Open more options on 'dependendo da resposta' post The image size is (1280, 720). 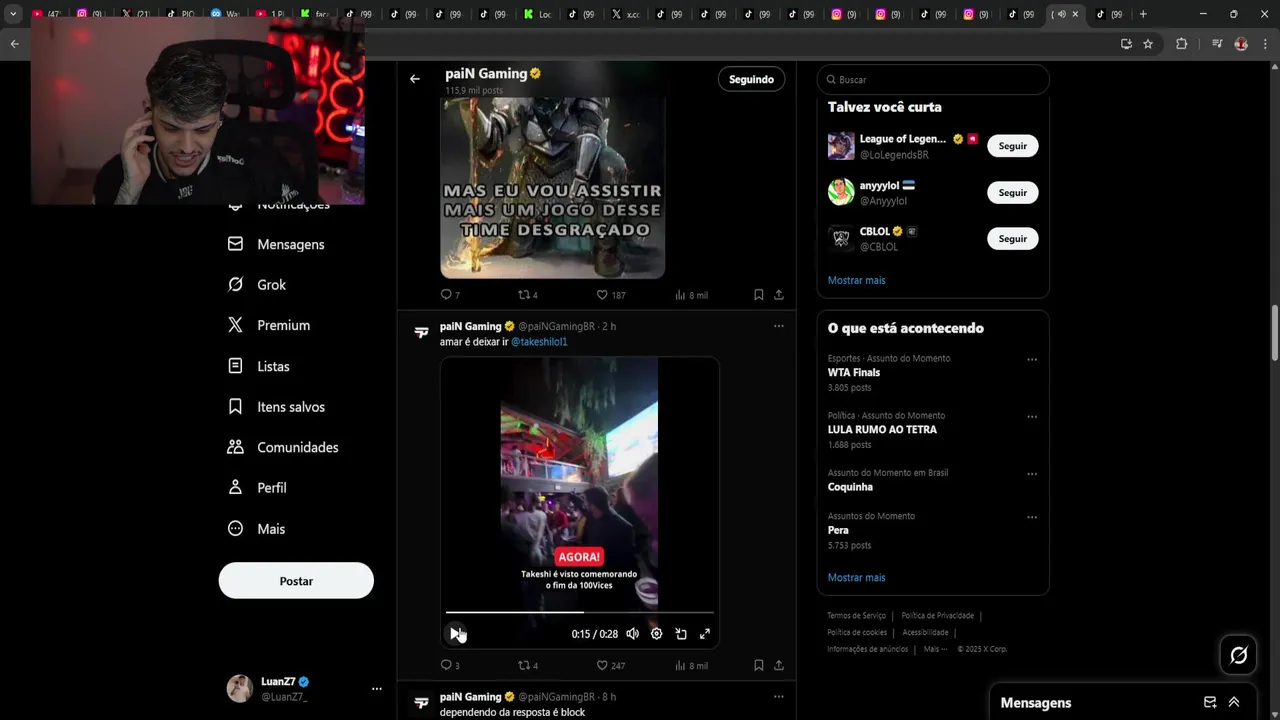tap(778, 696)
